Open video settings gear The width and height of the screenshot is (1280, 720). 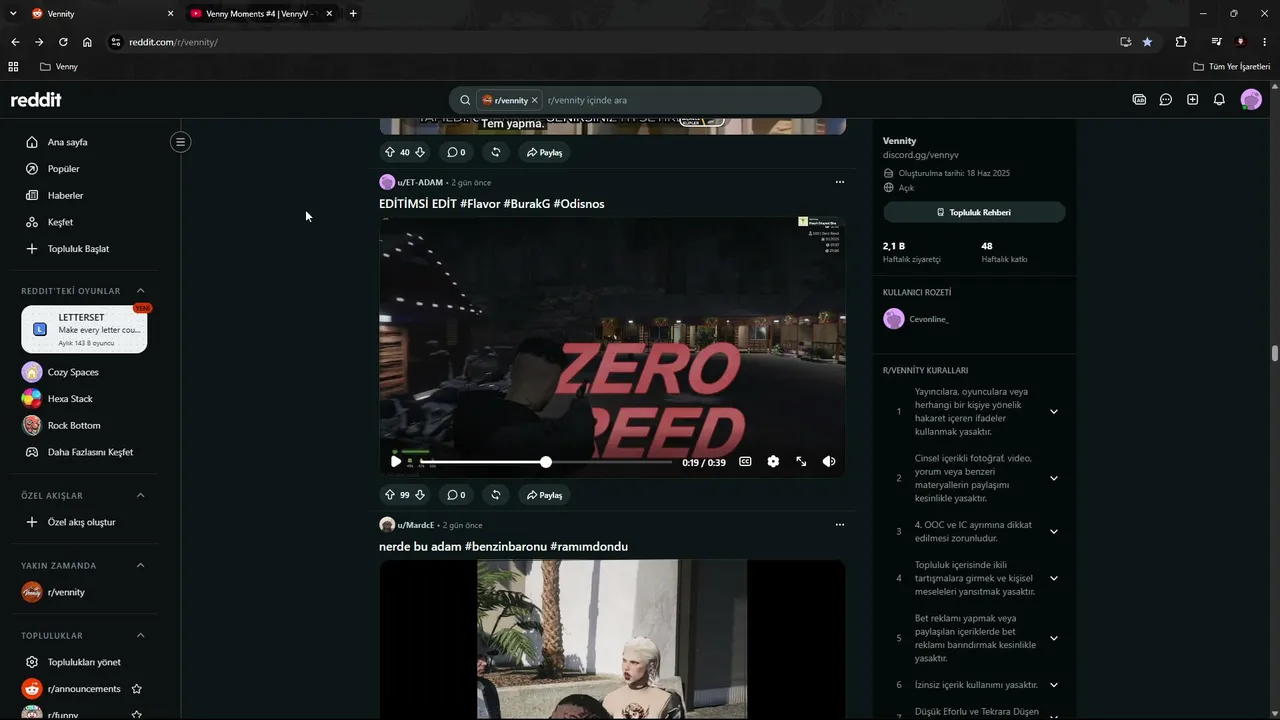[773, 462]
